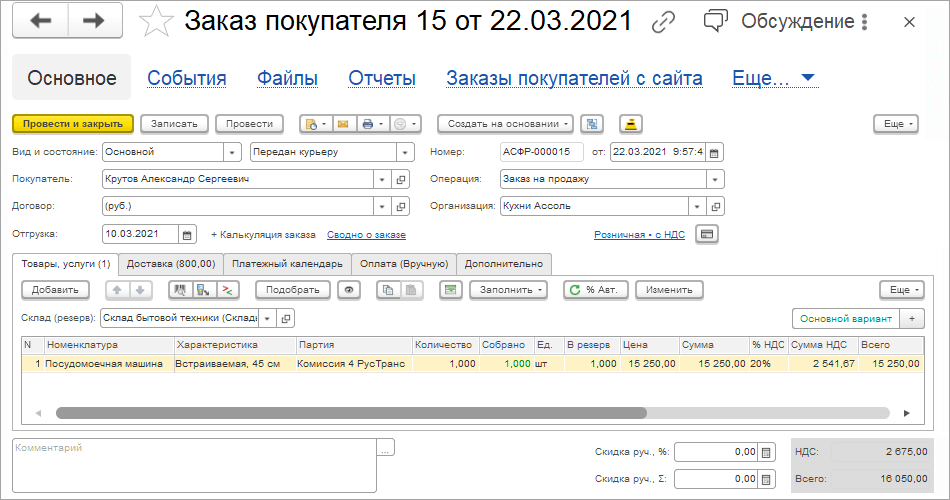Expand the Склад (резерв) dropdown arrow
This screenshot has width=950, height=500.
[267, 318]
